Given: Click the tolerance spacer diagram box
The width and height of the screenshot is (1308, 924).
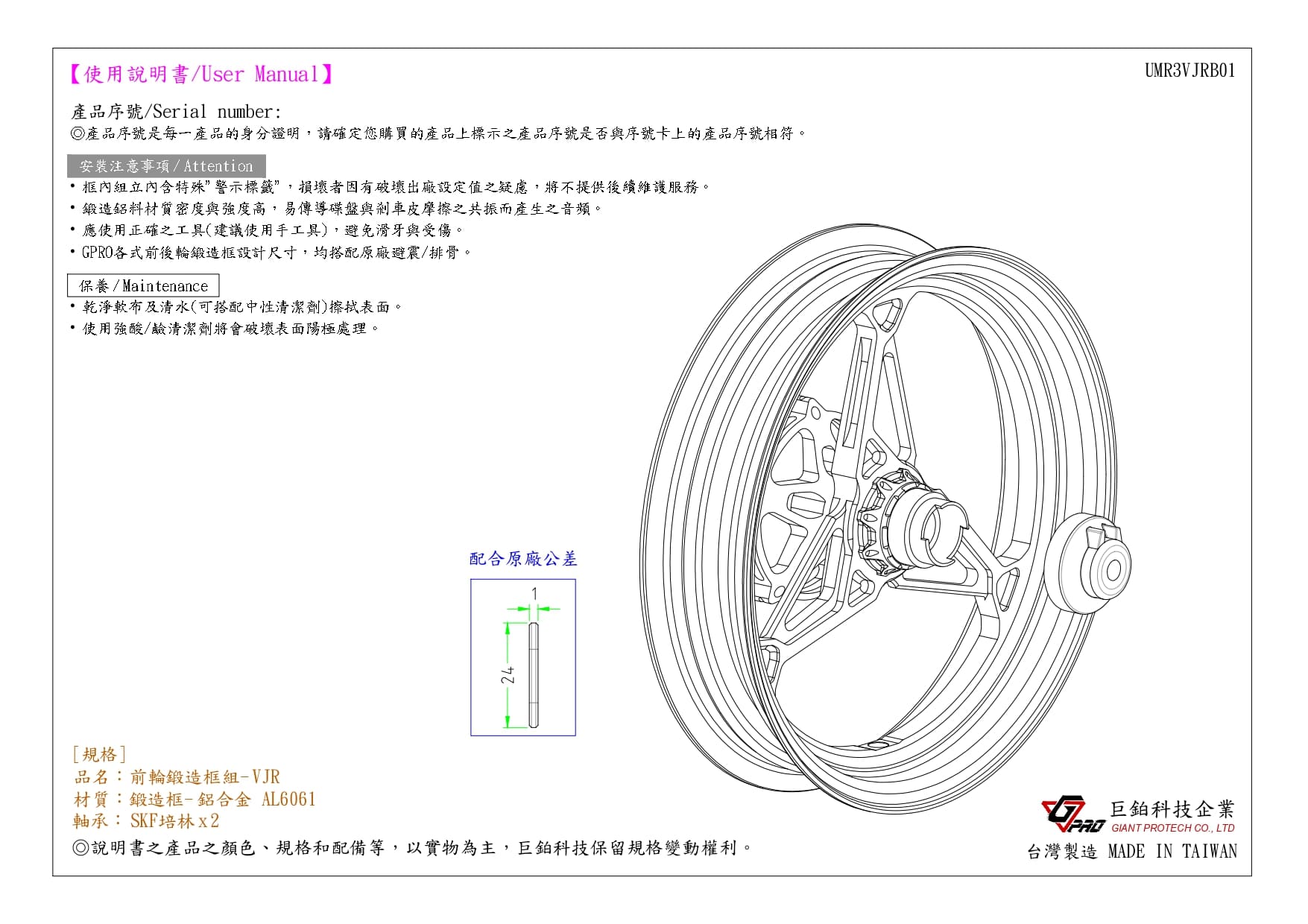Looking at the screenshot, I should pyautogui.click(x=523, y=657).
